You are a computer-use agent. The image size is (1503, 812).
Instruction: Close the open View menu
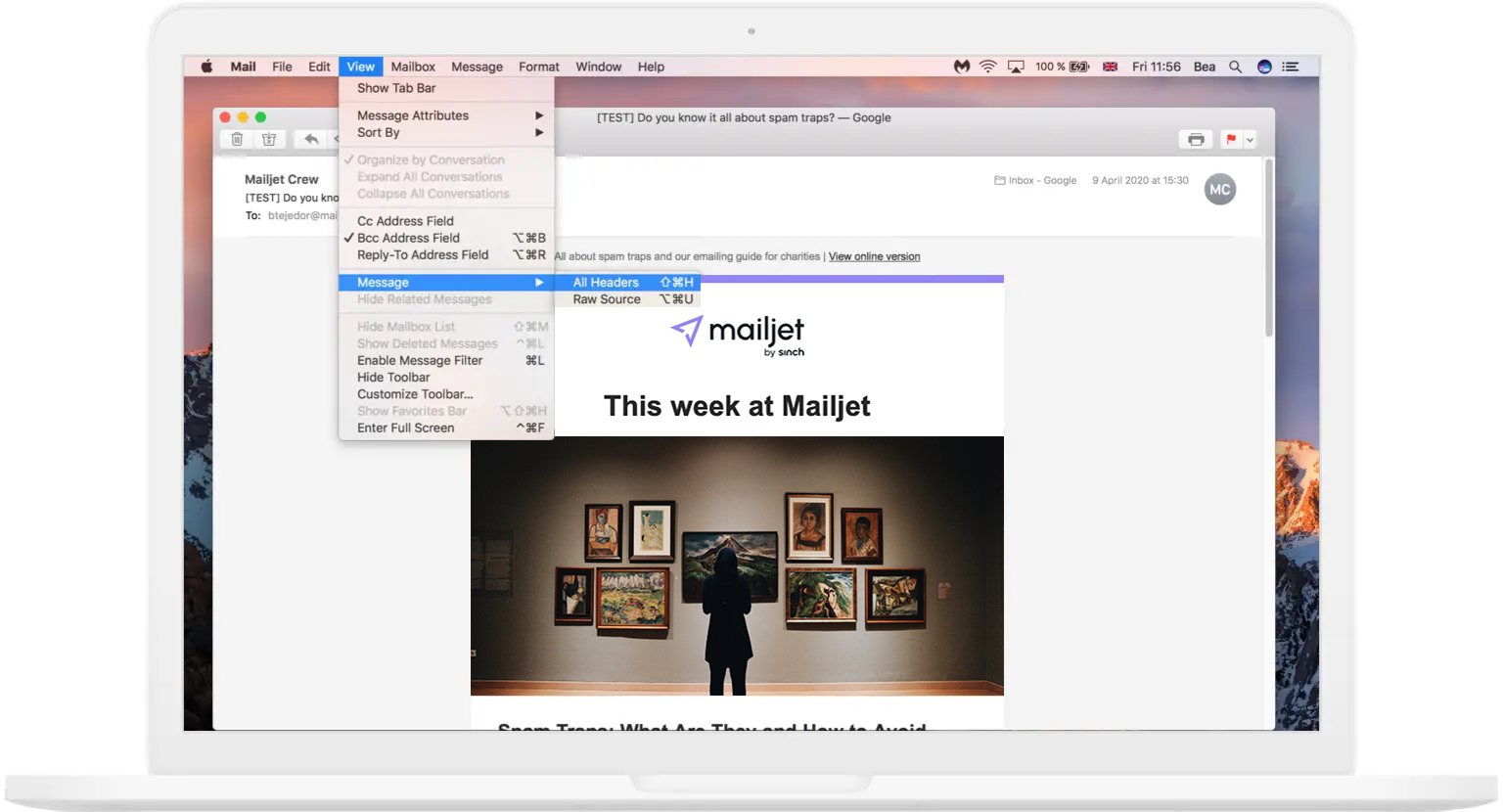point(360,67)
